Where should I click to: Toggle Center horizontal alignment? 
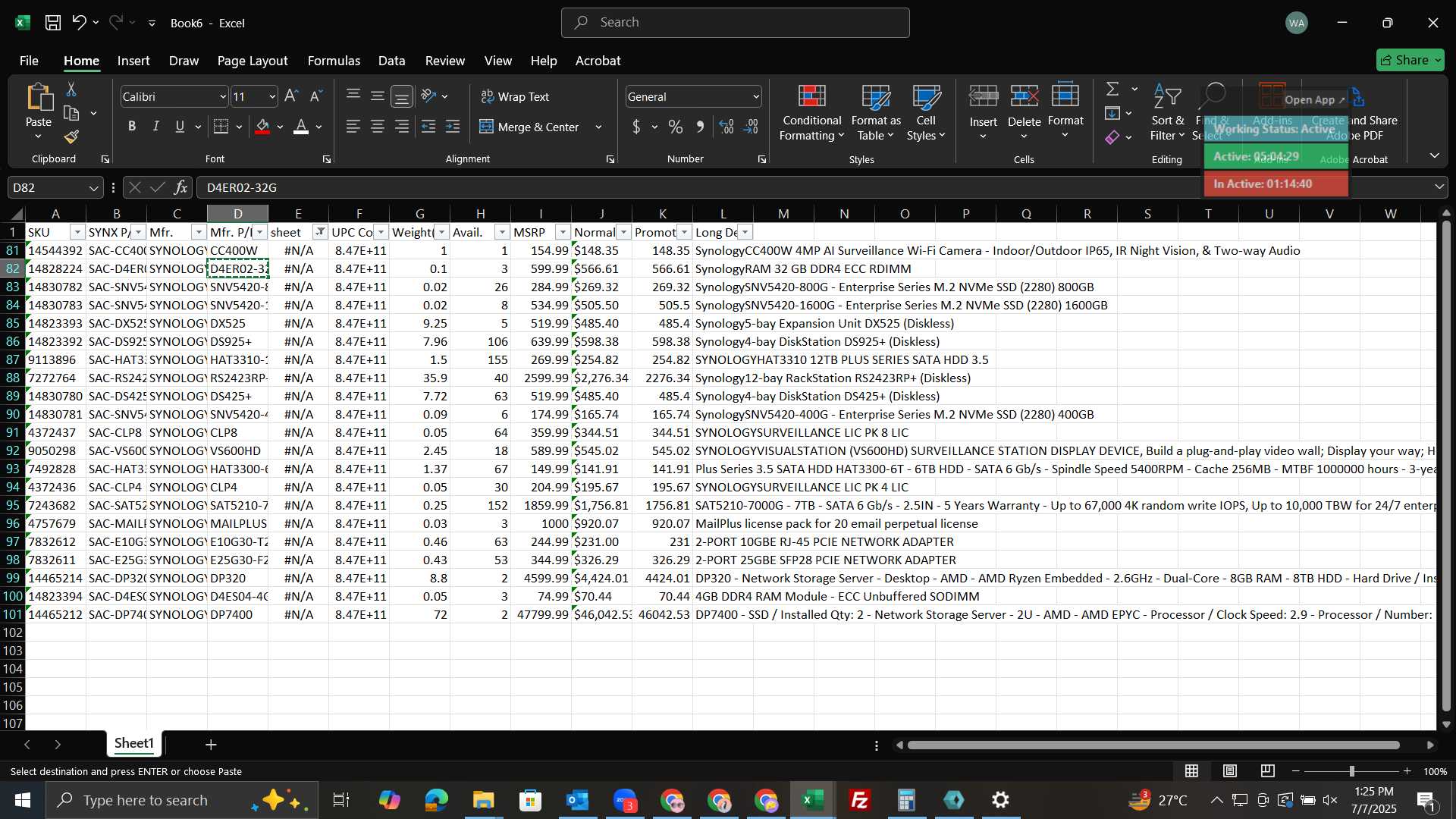click(x=378, y=127)
